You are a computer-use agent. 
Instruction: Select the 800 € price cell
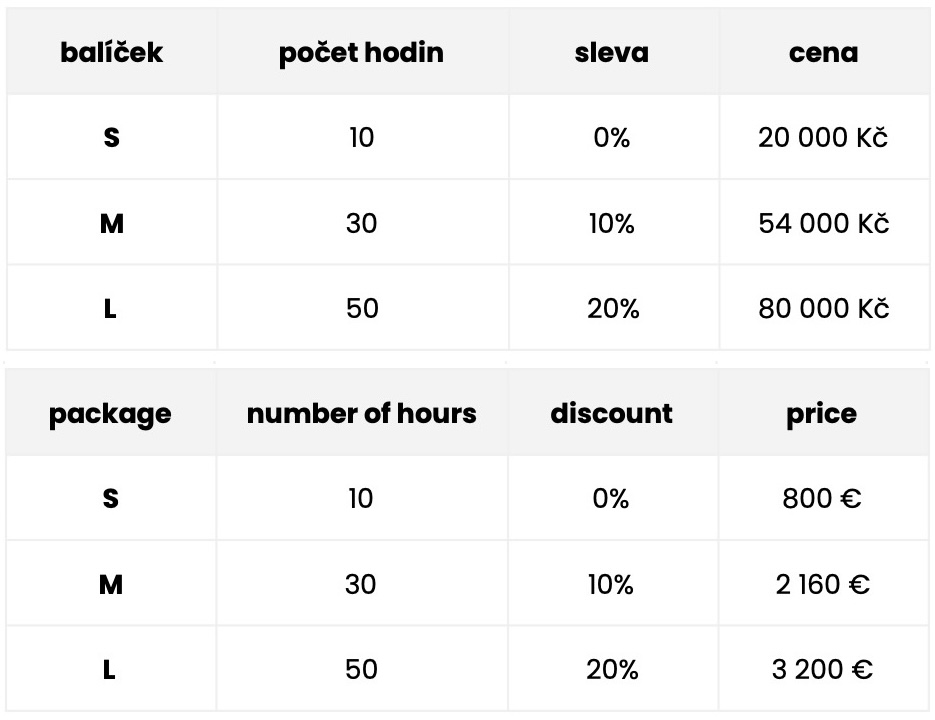(823, 498)
